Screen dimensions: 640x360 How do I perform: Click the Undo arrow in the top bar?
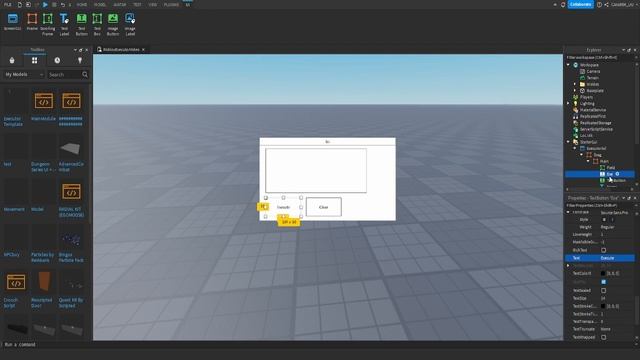pyautogui.click(x=62, y=4)
